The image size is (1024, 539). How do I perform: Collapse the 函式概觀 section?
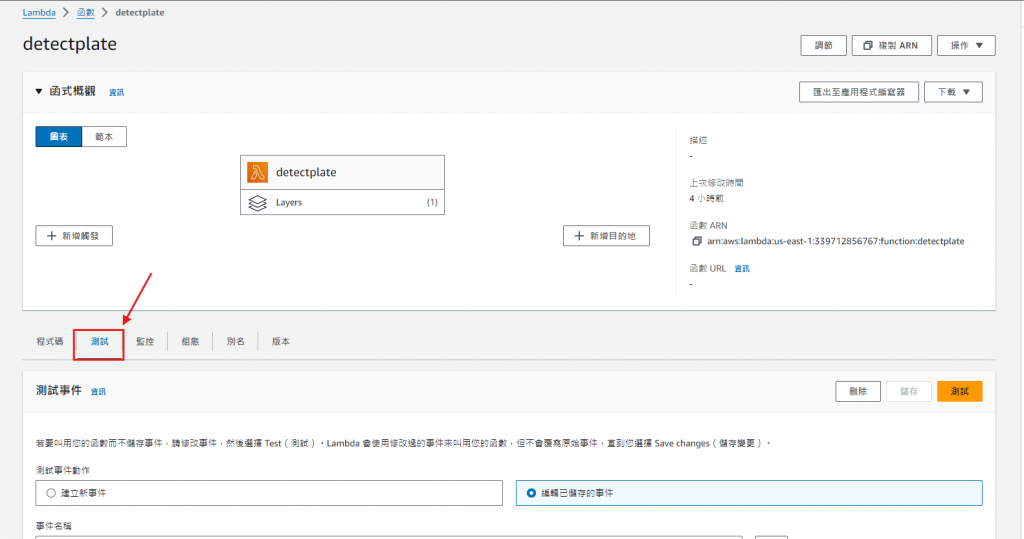[x=39, y=91]
